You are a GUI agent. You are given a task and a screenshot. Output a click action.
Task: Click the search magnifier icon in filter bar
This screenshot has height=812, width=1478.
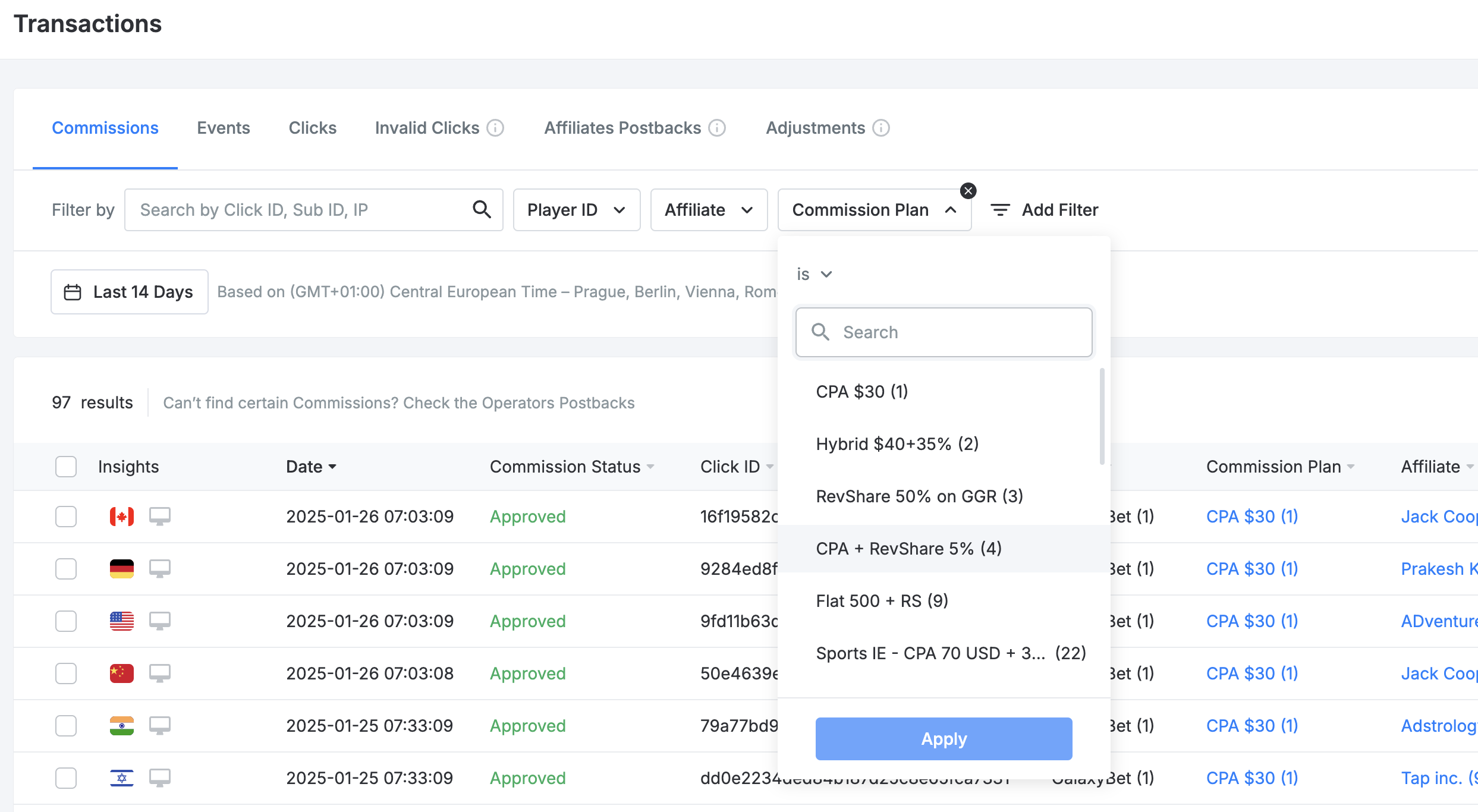point(482,209)
